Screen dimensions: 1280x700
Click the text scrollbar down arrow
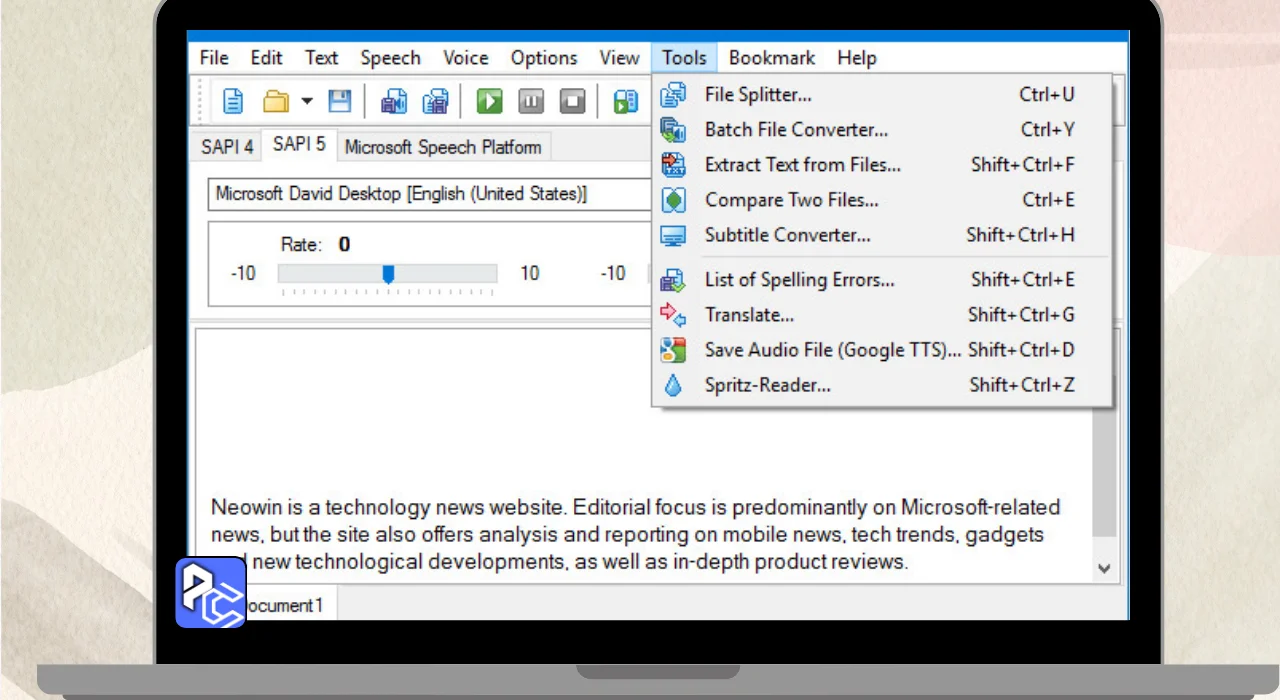[x=1104, y=568]
